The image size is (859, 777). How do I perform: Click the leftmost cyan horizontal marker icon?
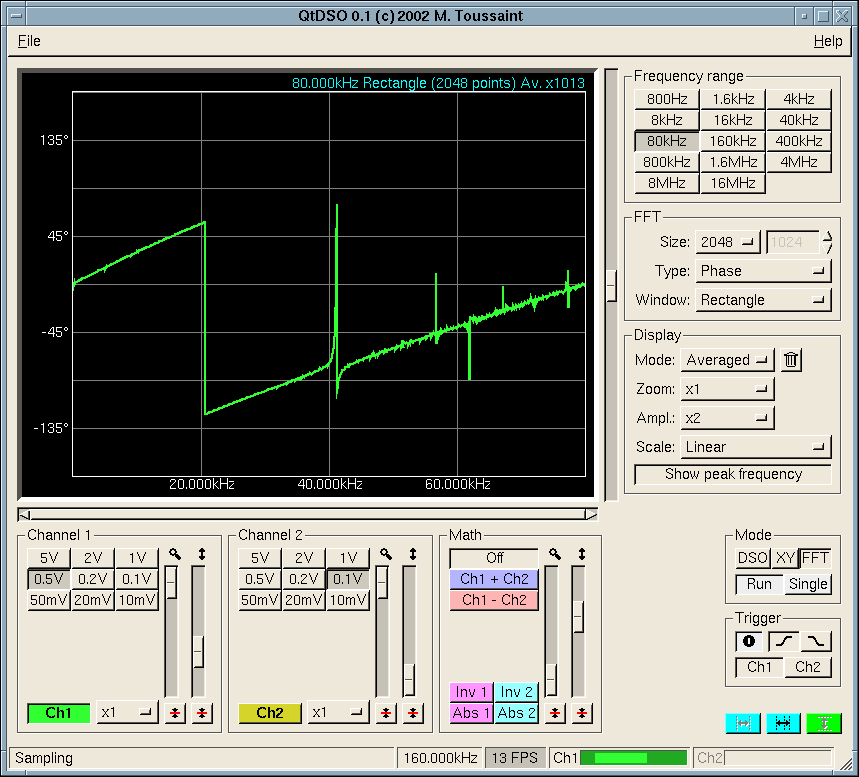pyautogui.click(x=743, y=723)
